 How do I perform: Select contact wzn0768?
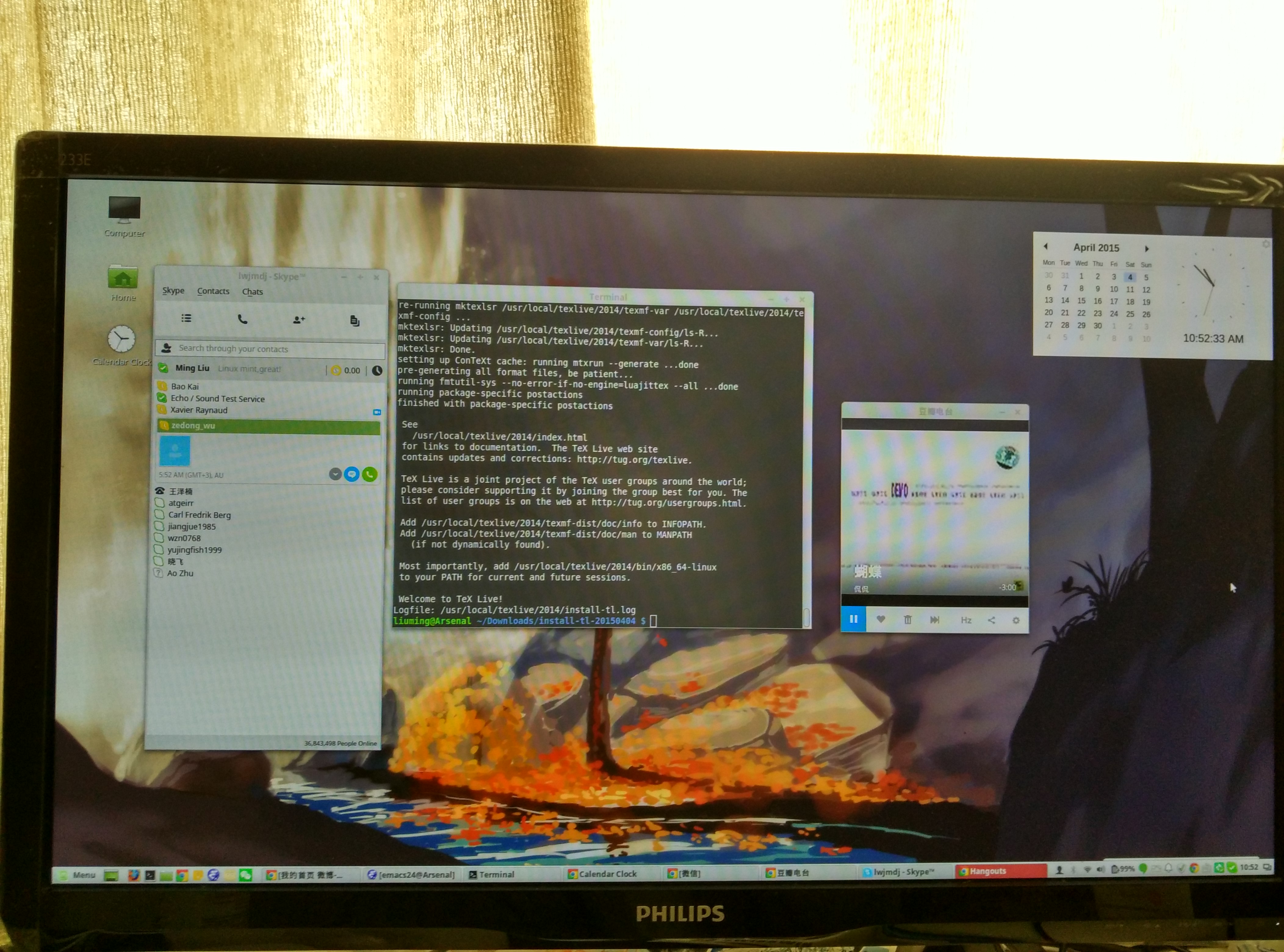click(x=184, y=538)
